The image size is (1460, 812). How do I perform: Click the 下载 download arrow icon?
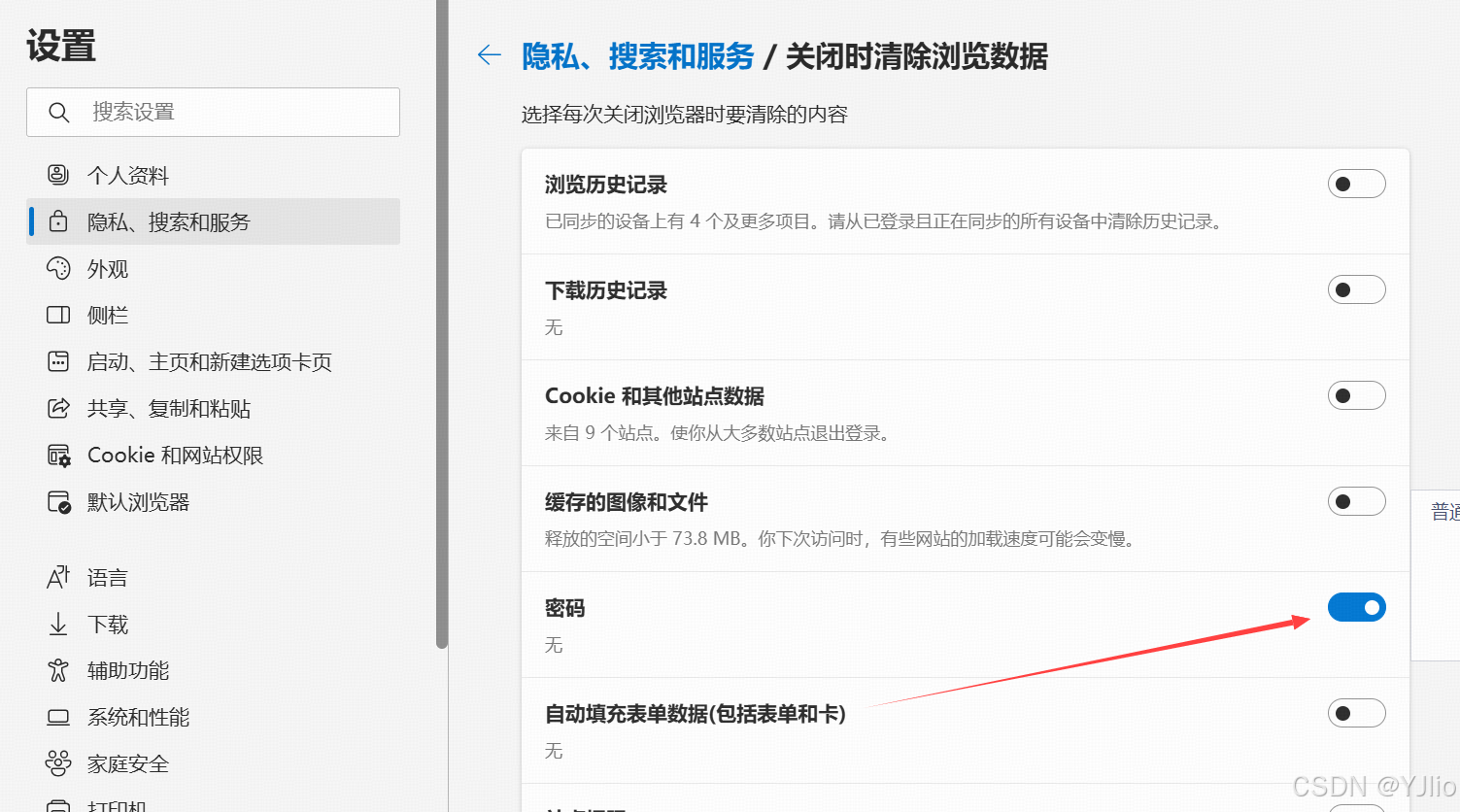click(58, 624)
